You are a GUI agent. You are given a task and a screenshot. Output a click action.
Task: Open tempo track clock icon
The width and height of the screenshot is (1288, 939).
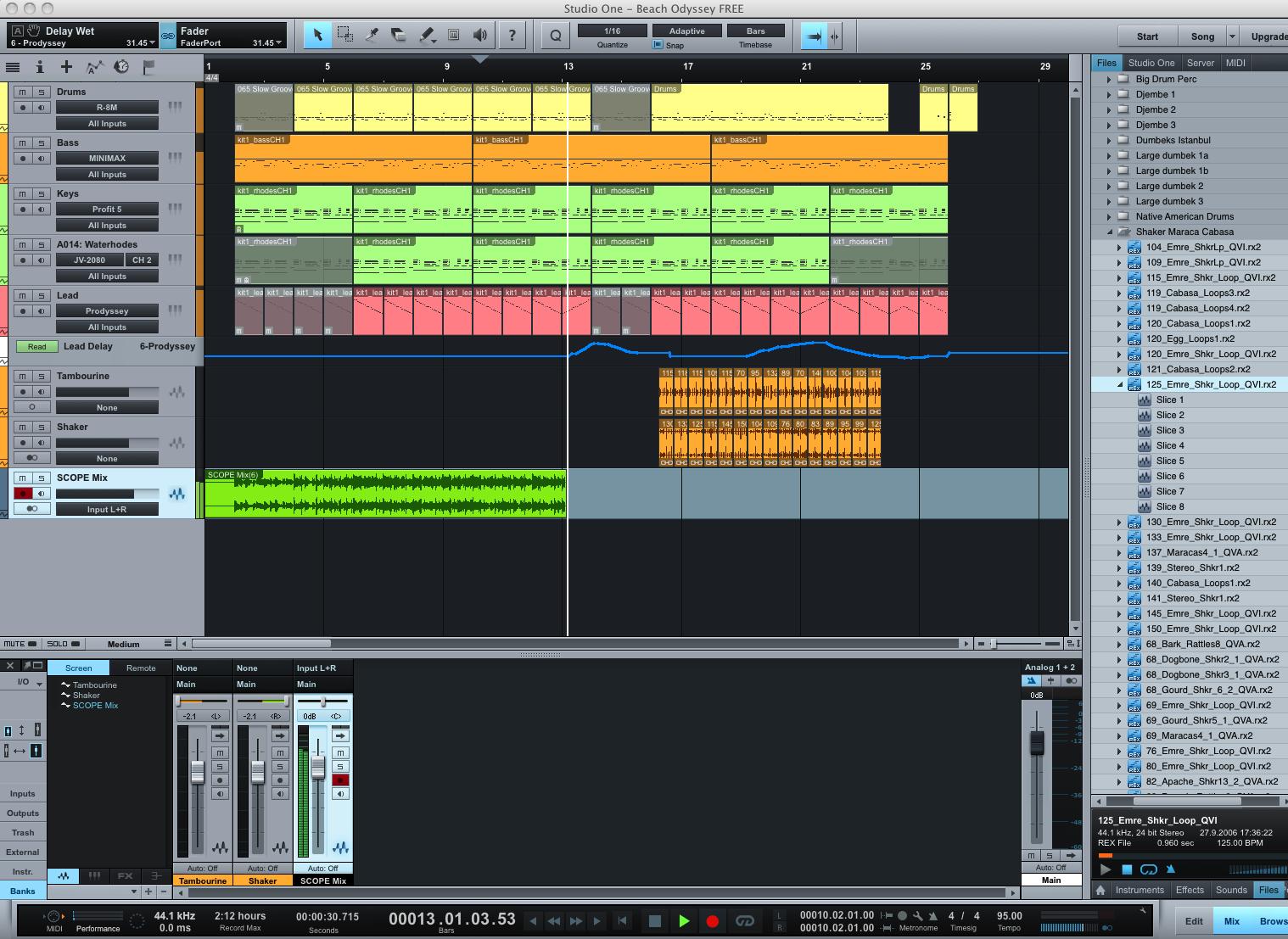(121, 67)
